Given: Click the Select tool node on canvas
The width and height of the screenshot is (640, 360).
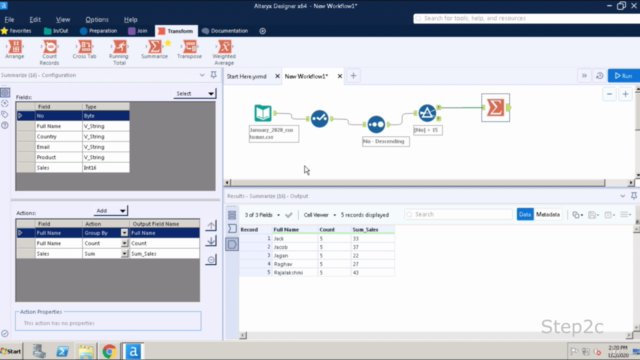Looking at the screenshot, I should [x=319, y=118].
